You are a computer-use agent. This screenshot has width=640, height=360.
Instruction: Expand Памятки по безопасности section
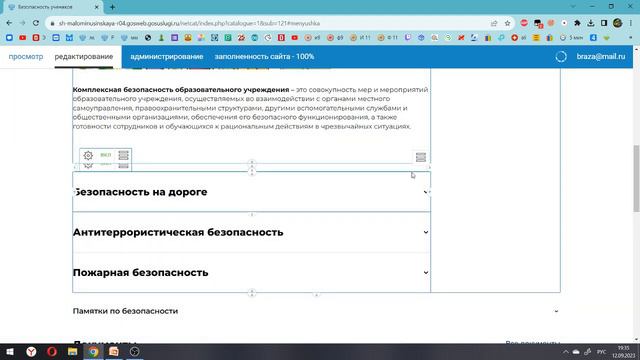tap(316, 311)
